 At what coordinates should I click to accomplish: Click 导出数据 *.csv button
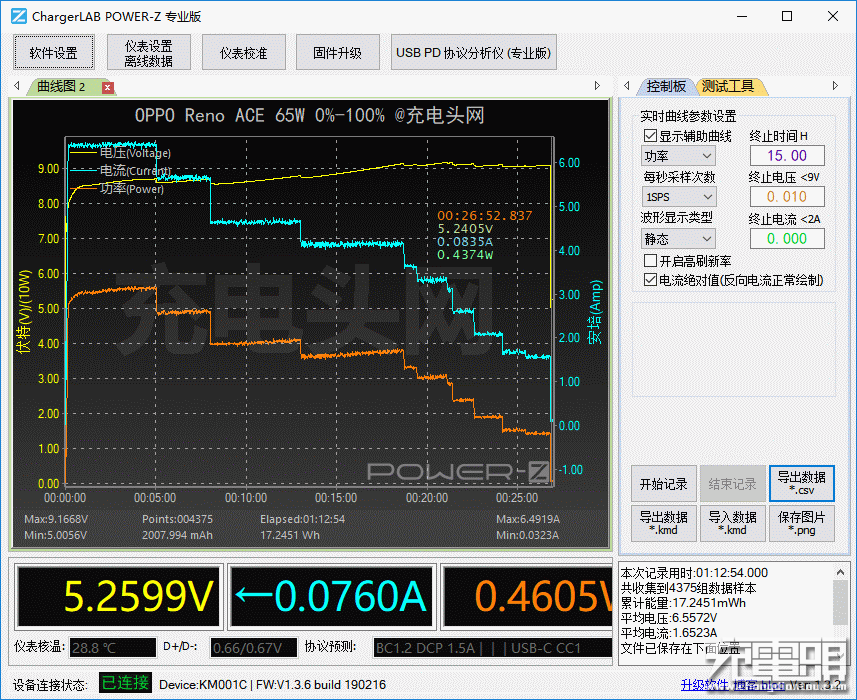(801, 484)
